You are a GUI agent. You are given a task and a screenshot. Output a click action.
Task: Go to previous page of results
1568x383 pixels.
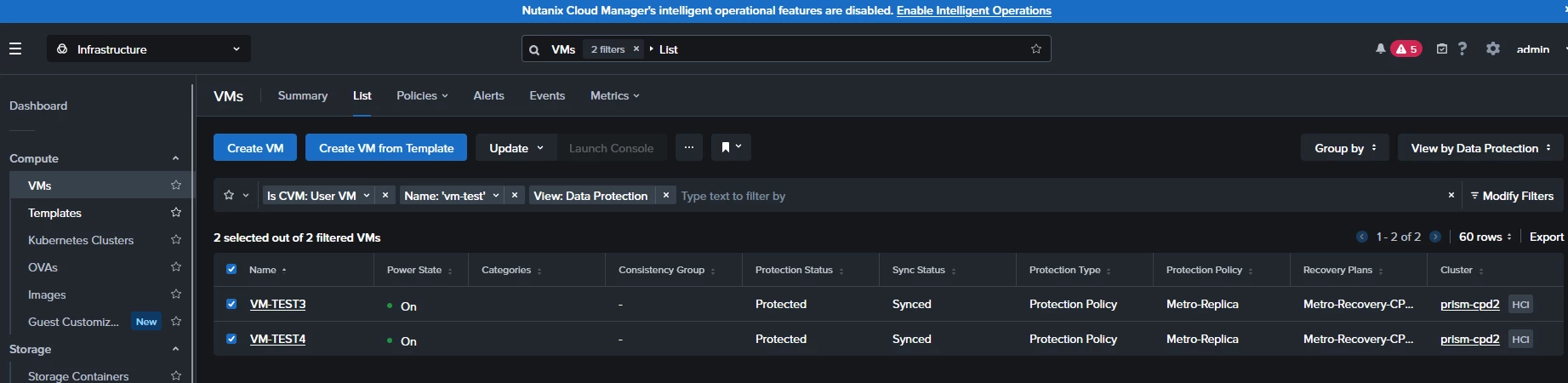[1362, 237]
